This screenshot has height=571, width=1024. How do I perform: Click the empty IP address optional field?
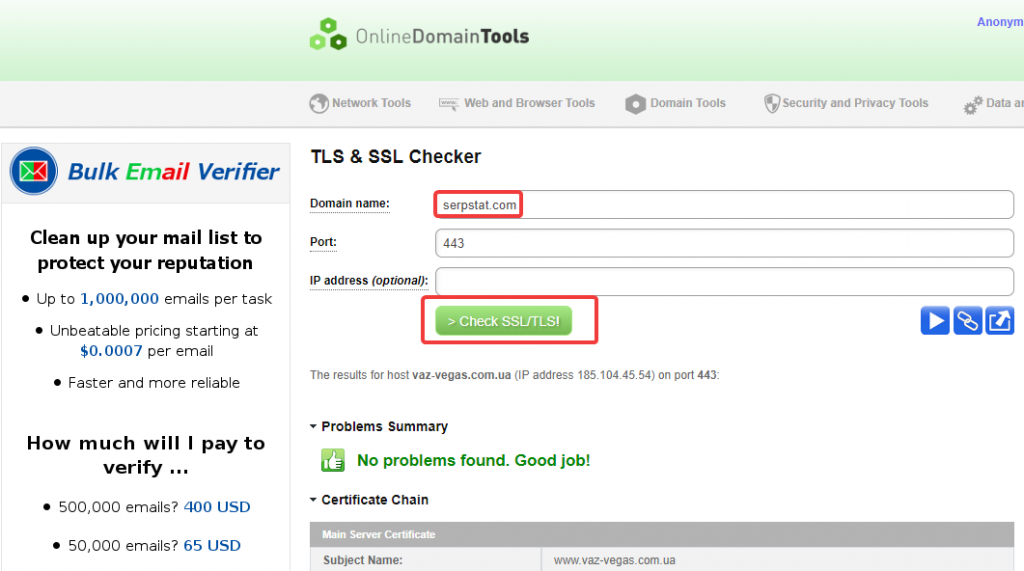[724, 281]
